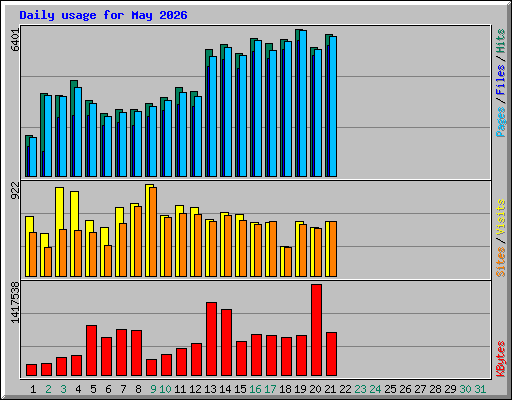
Task: Click the red KBytes bar for day 21
Action: (331, 354)
